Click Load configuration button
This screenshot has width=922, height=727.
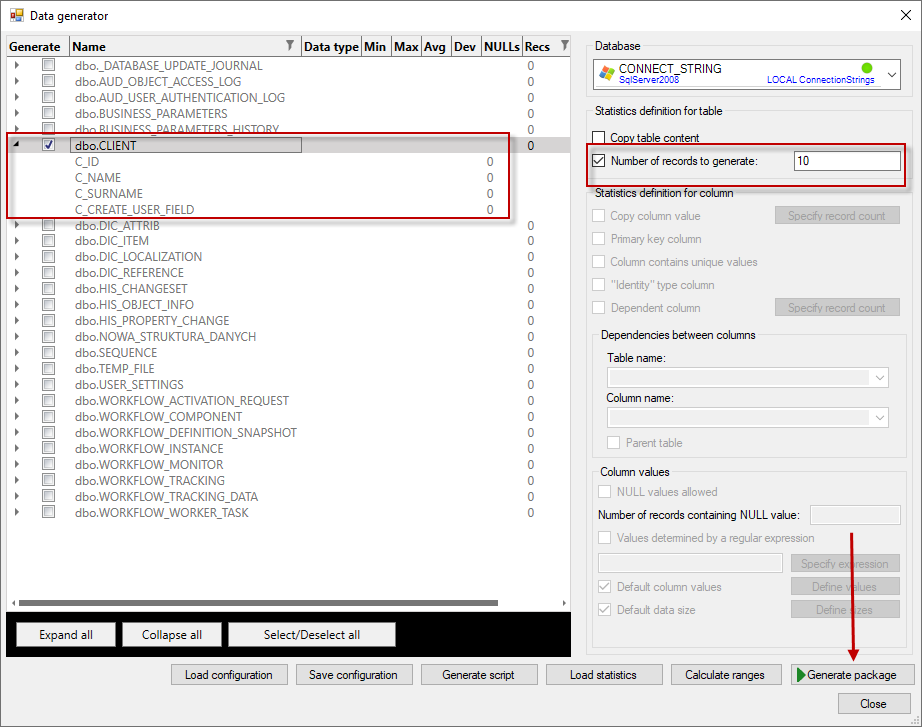229,675
